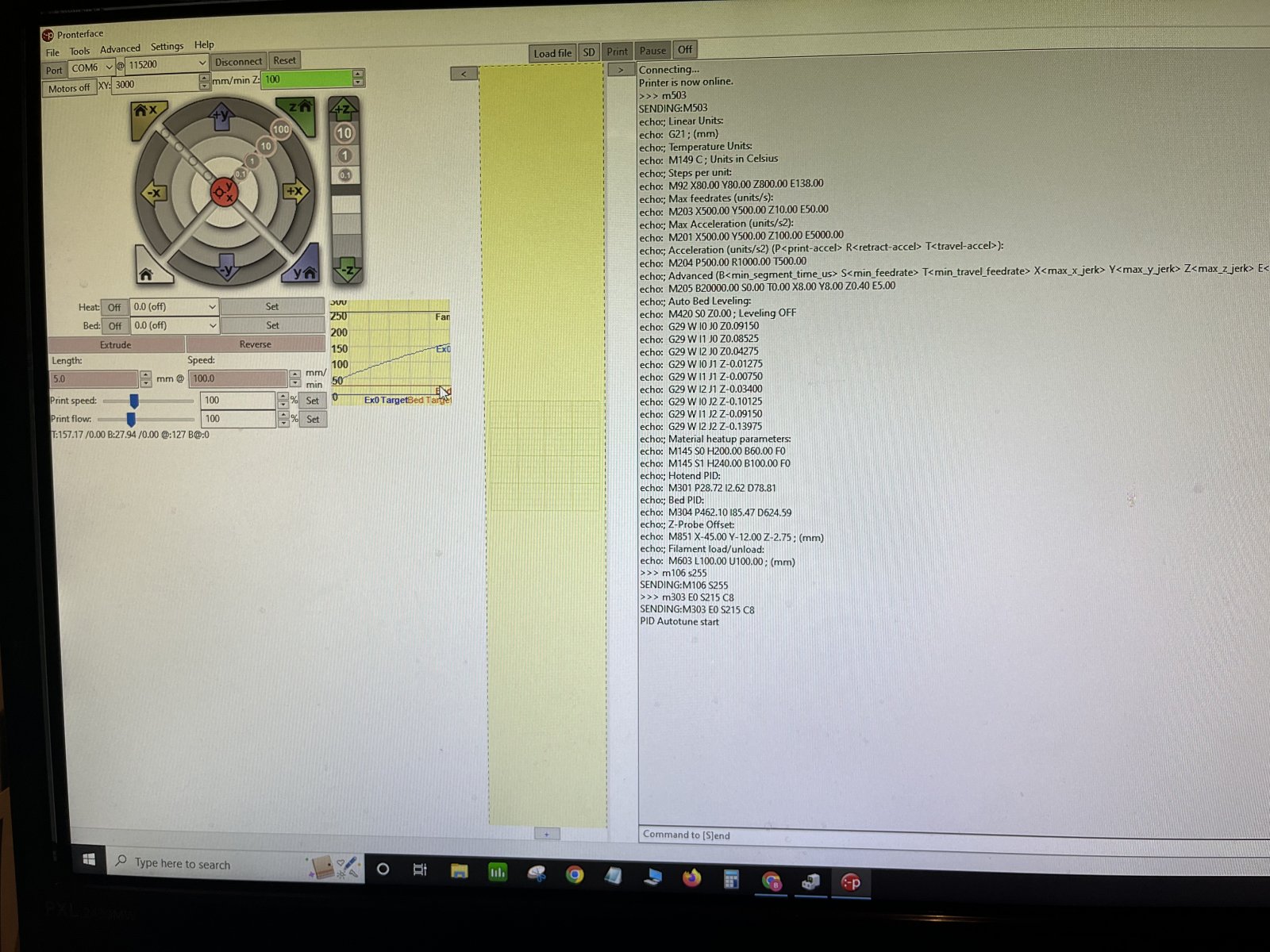Toggle the Off button in the top toolbar
1270x952 pixels.
[x=685, y=49]
